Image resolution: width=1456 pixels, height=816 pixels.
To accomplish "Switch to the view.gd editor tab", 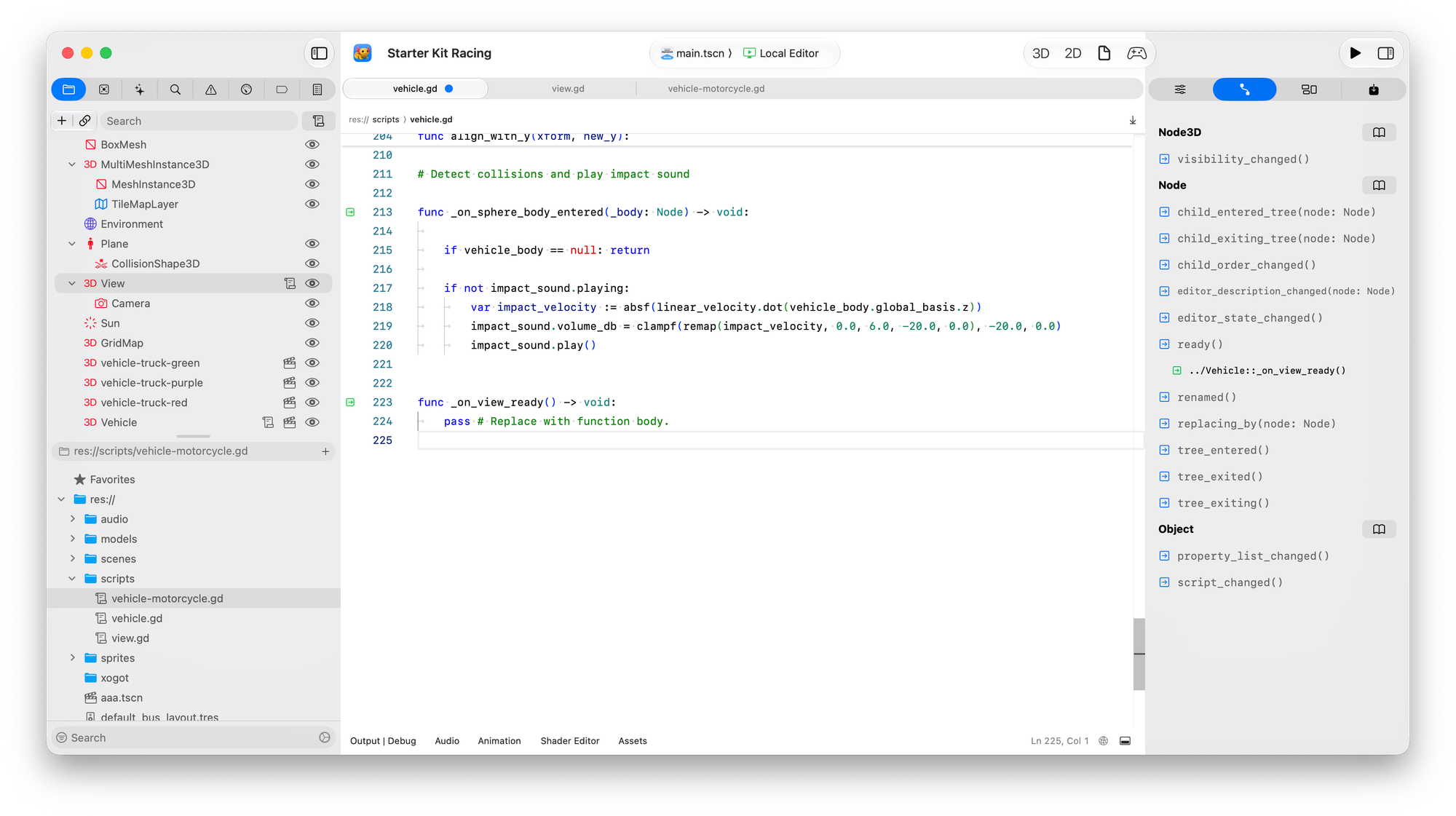I will (568, 89).
